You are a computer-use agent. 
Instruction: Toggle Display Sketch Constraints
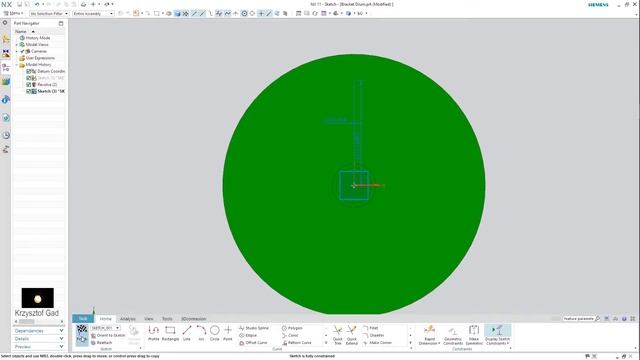coord(497,335)
